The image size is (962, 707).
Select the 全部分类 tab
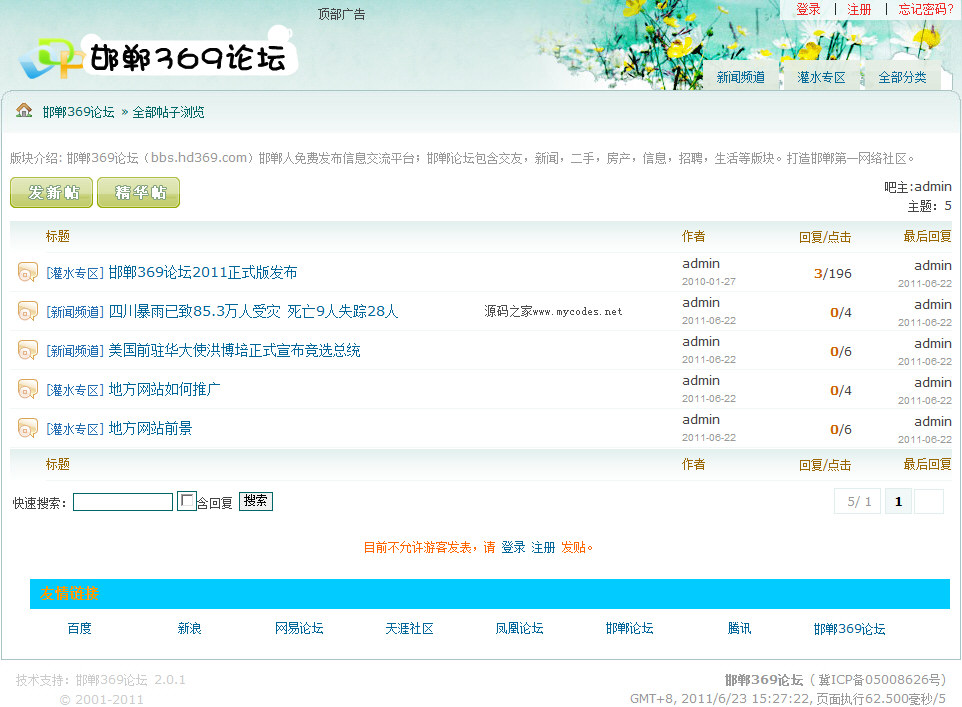tap(902, 77)
